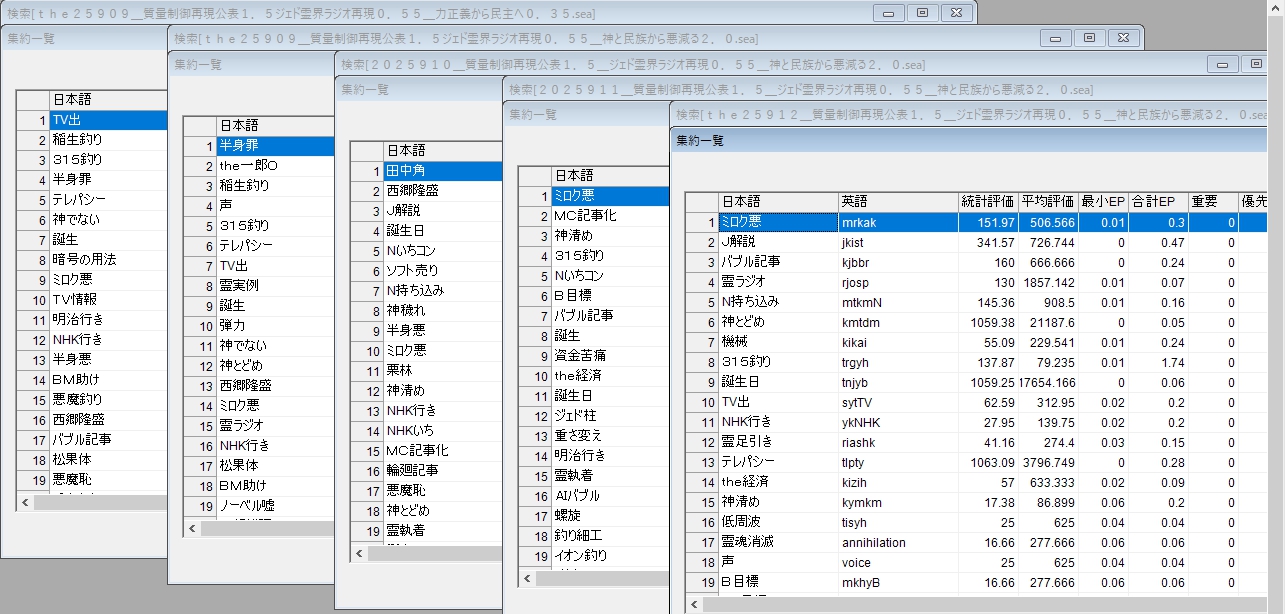
Task: Click the 最小EP column header
Action: (1103, 201)
